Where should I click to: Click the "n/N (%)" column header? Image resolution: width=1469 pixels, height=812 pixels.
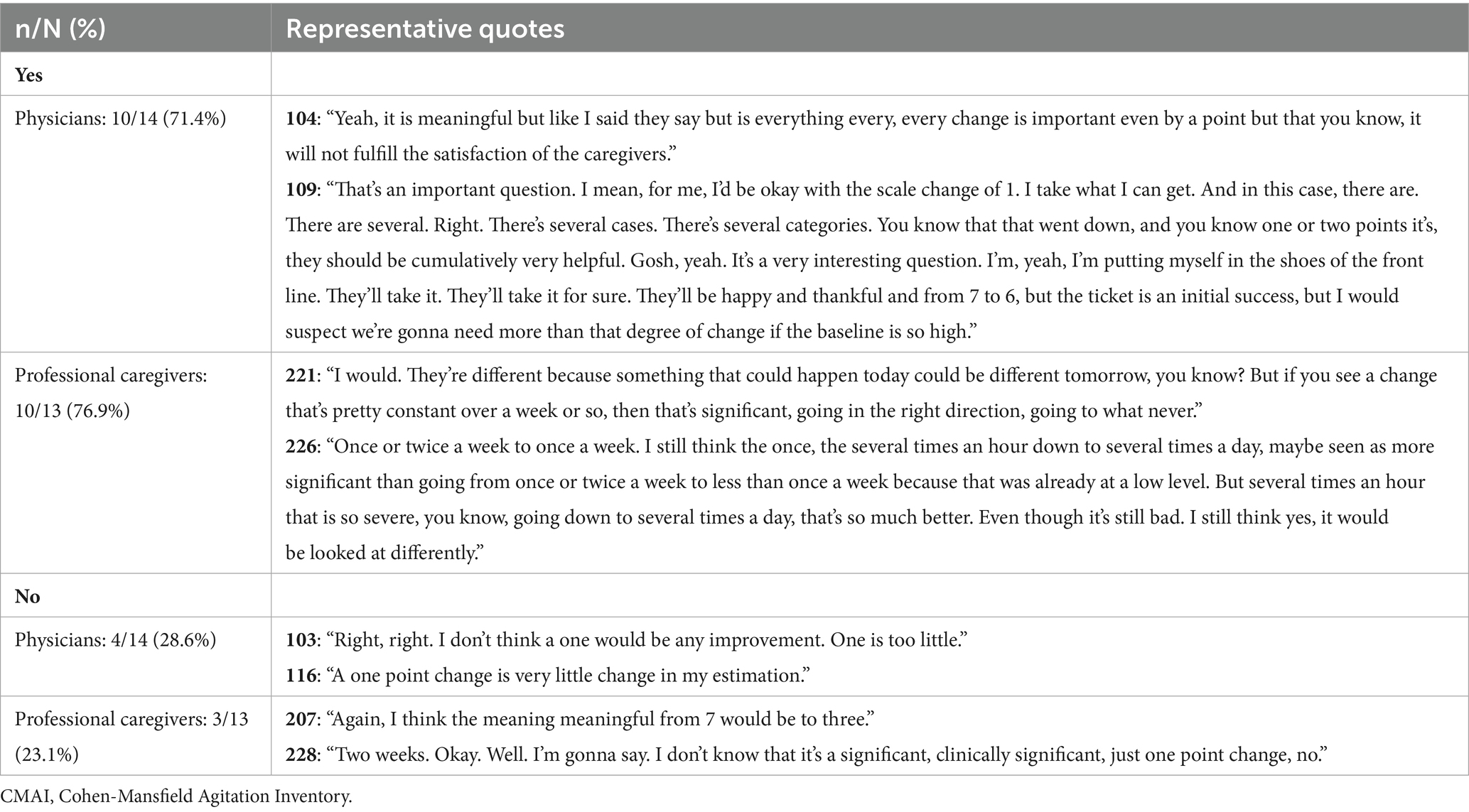coord(60,28)
